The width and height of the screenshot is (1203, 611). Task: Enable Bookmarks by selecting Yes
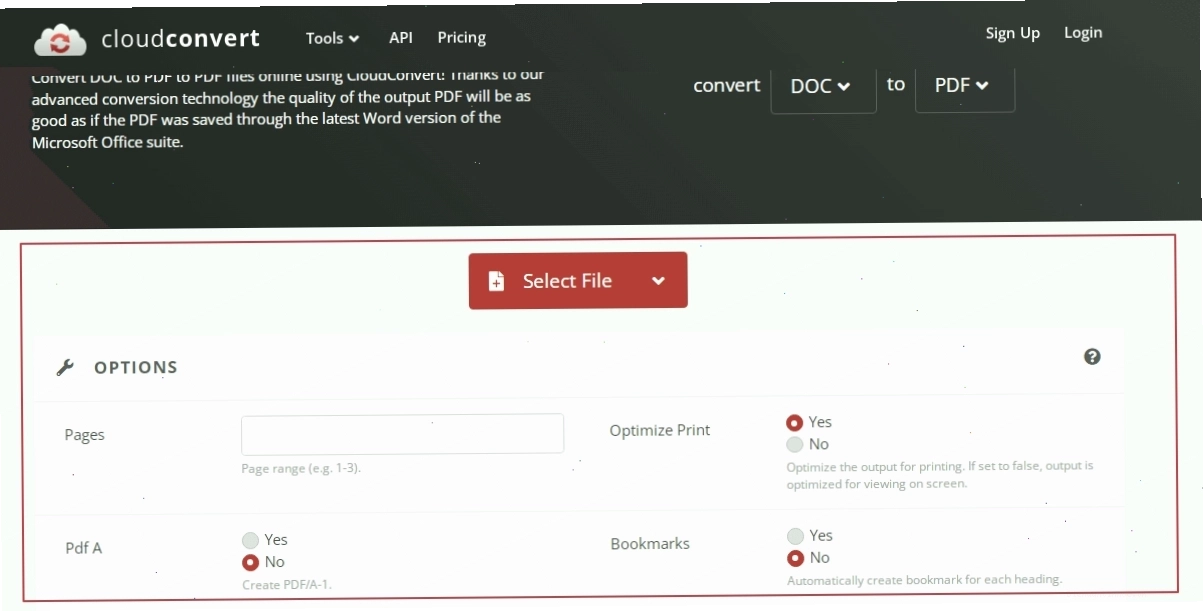tap(795, 536)
